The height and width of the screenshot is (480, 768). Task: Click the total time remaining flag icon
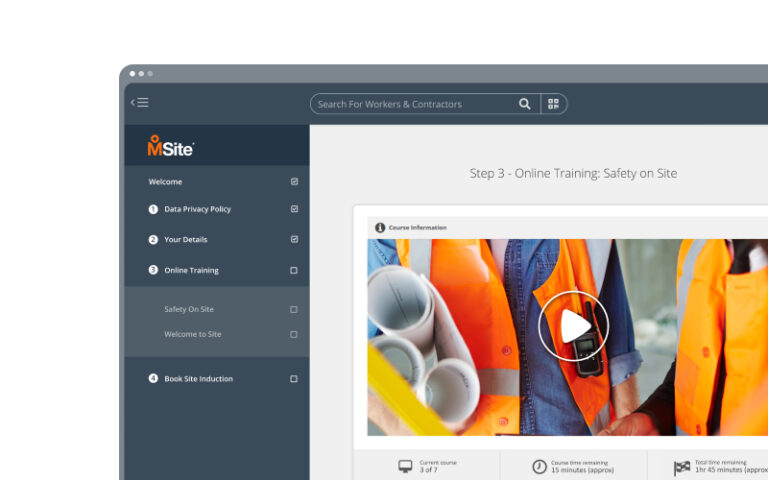coord(682,466)
